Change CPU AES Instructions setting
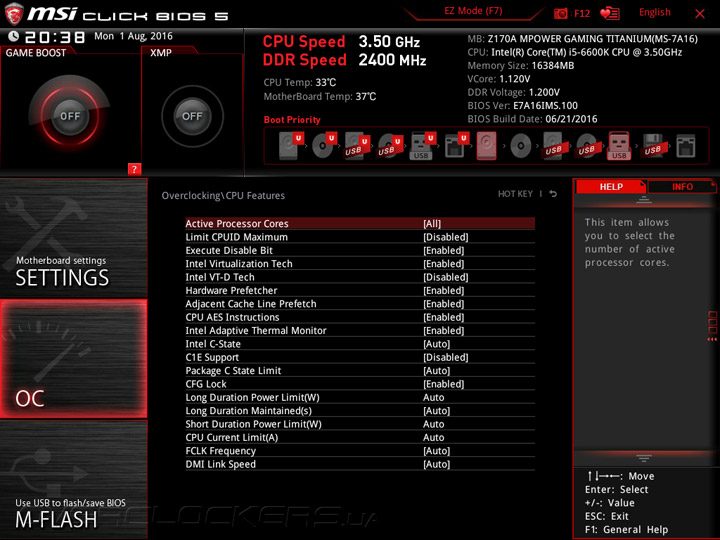The height and width of the screenshot is (540, 720). (360, 317)
